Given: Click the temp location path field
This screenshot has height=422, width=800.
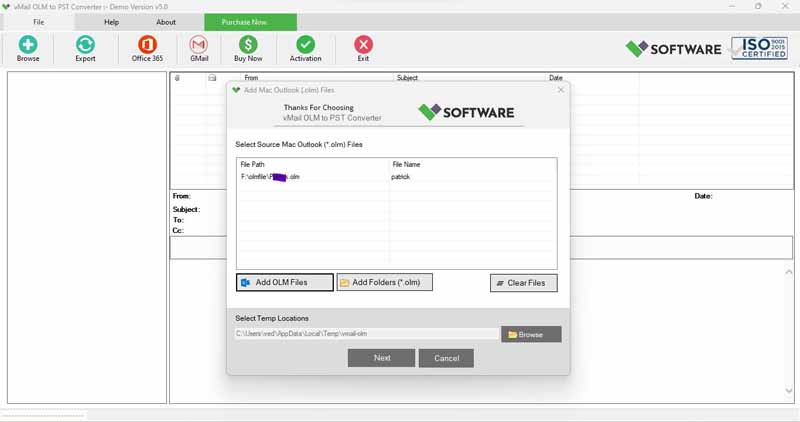Looking at the screenshot, I should (366, 334).
